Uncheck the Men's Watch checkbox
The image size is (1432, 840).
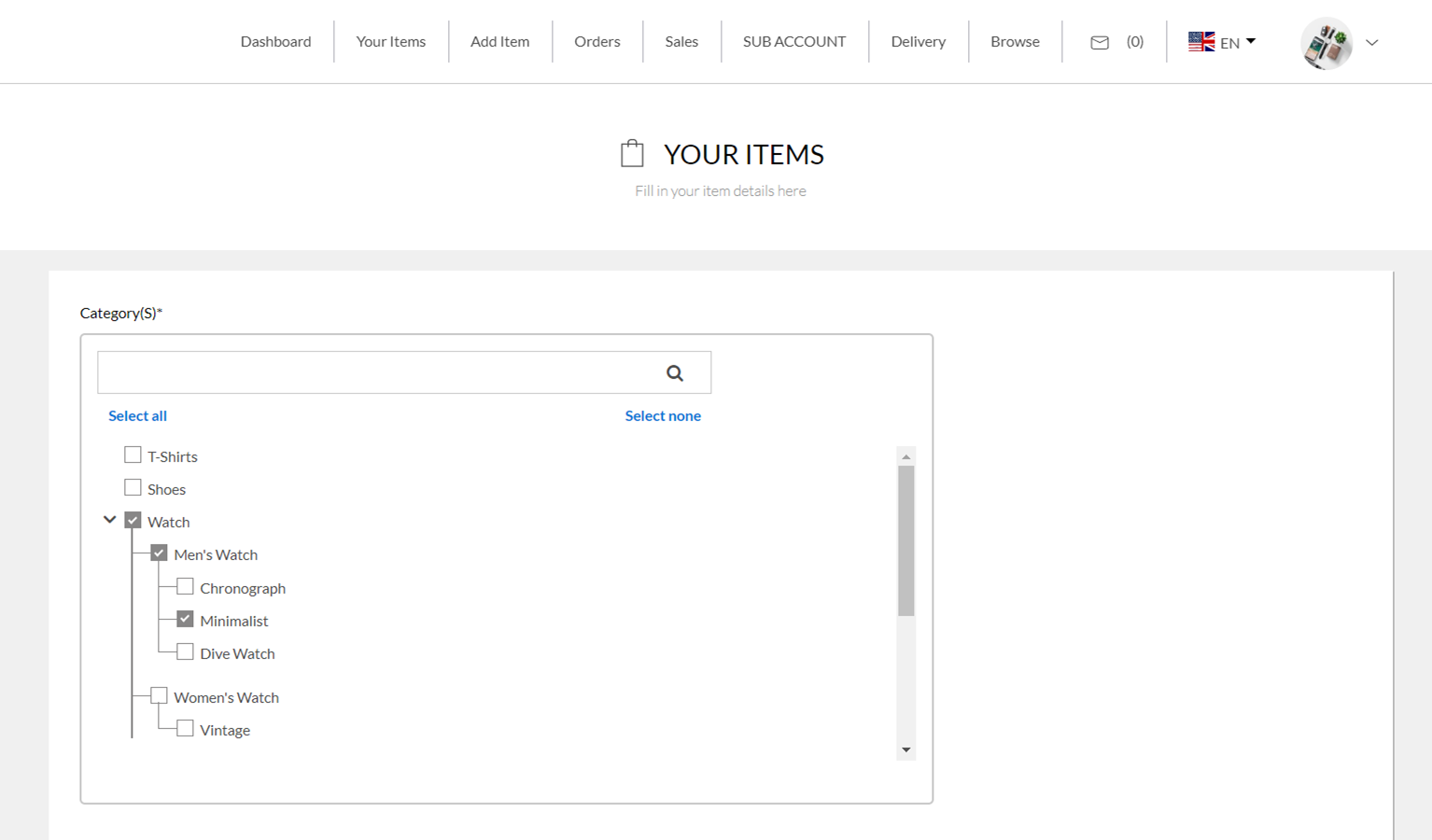pos(159,553)
